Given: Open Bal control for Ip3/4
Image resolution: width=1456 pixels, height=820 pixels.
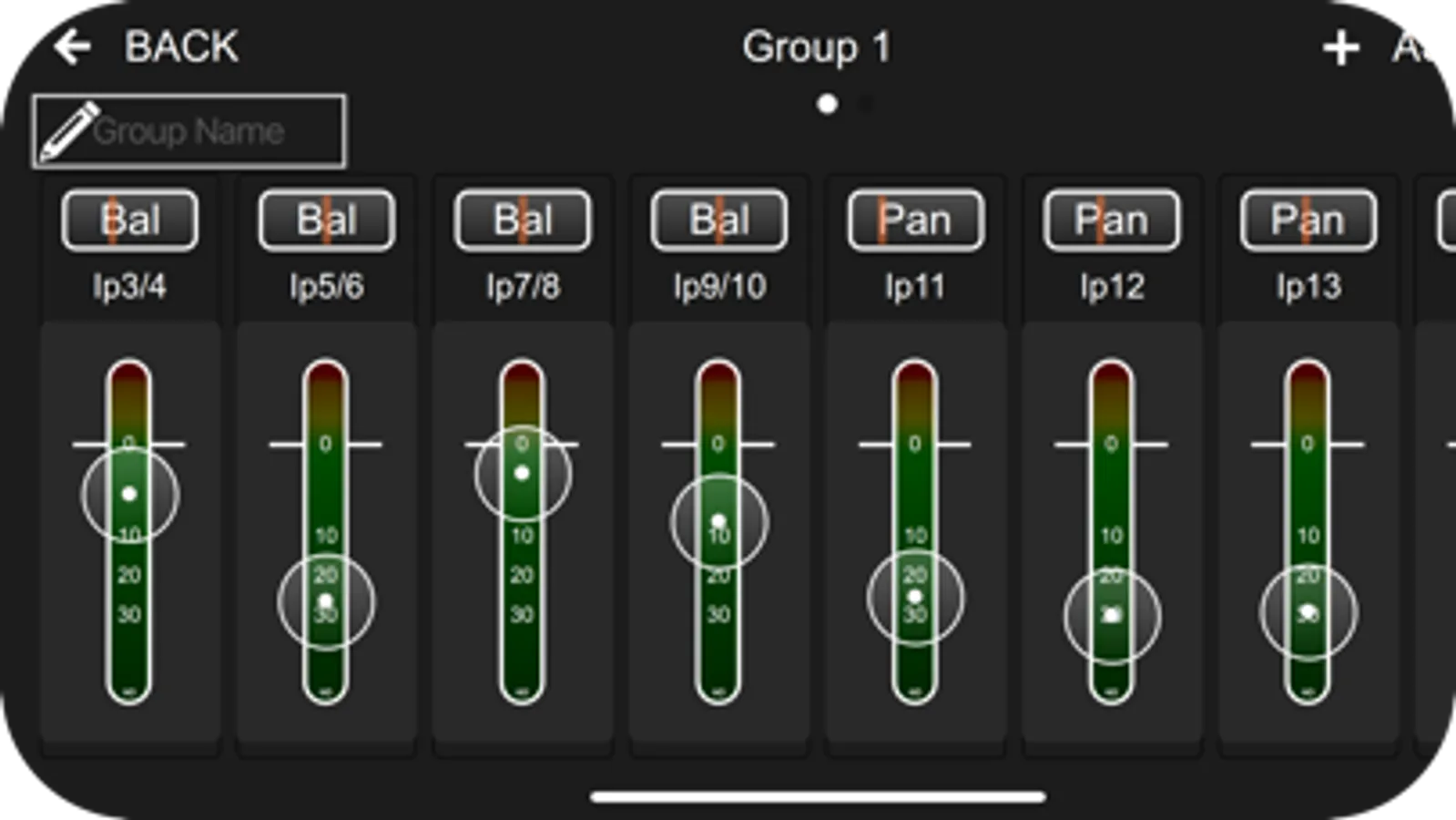Looking at the screenshot, I should tap(130, 220).
